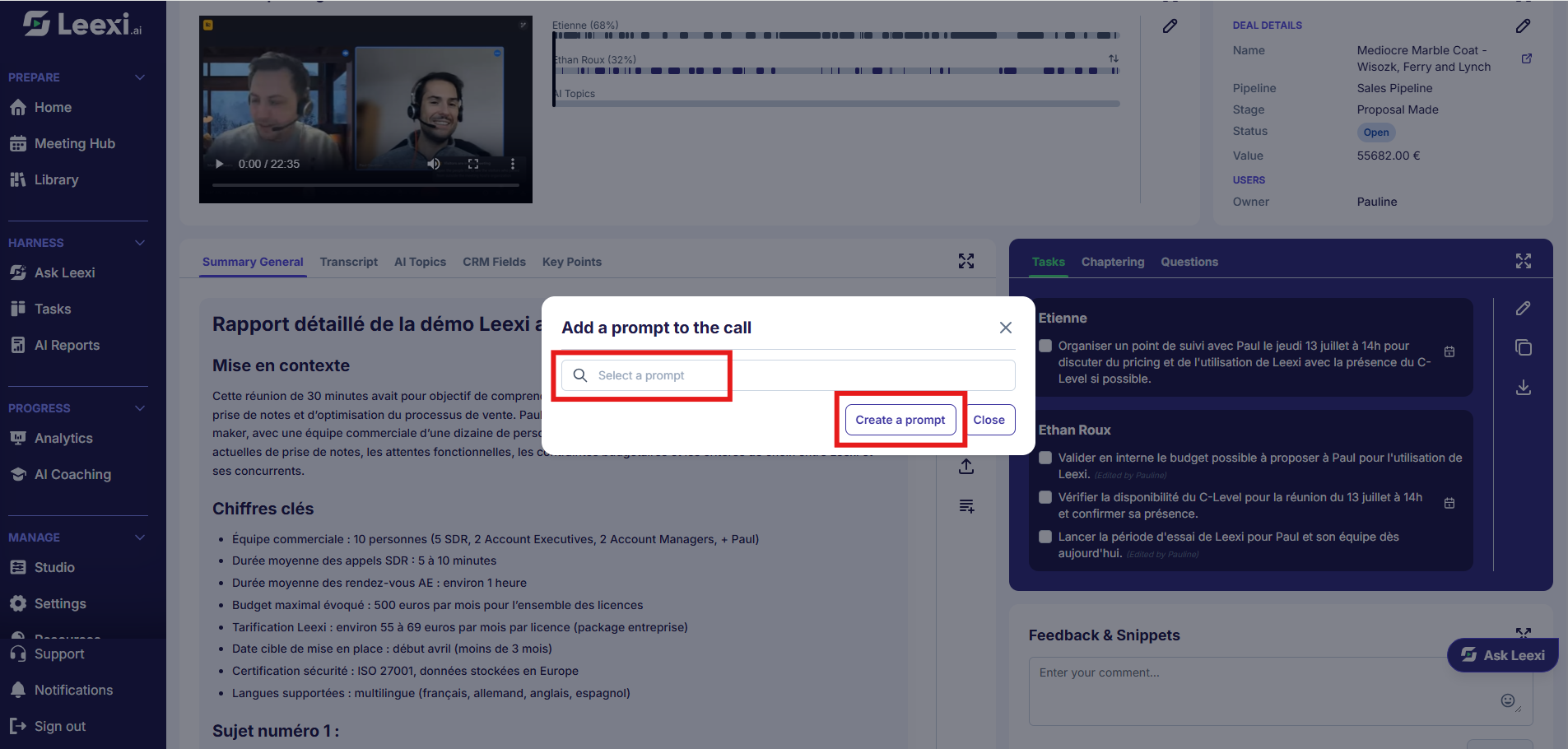
Task: Open the floating Ask Leexi button
Action: (x=1503, y=655)
